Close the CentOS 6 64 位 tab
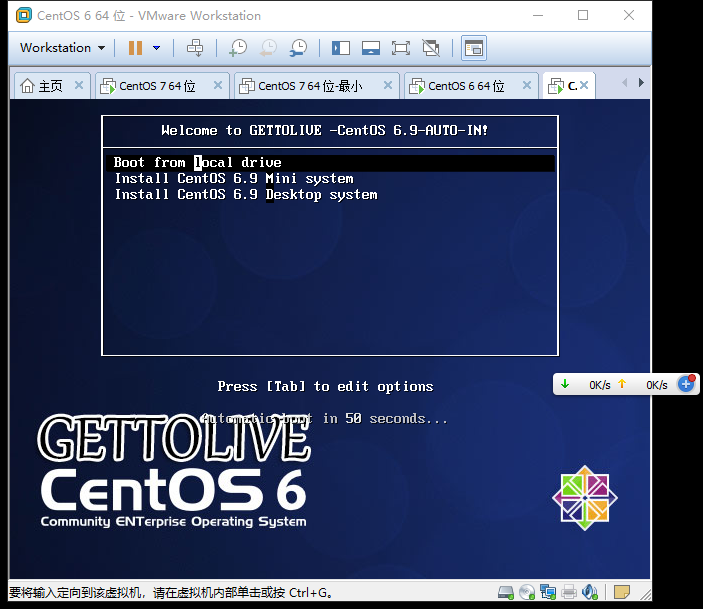Screen dimensions: 703x609 click(527, 85)
